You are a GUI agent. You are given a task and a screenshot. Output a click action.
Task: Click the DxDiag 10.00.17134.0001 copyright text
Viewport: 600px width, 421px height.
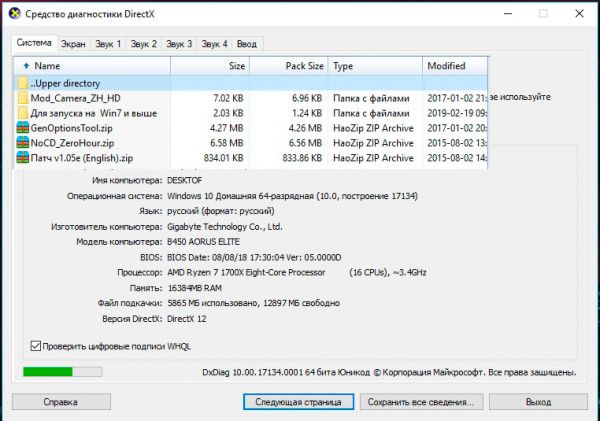(389, 372)
